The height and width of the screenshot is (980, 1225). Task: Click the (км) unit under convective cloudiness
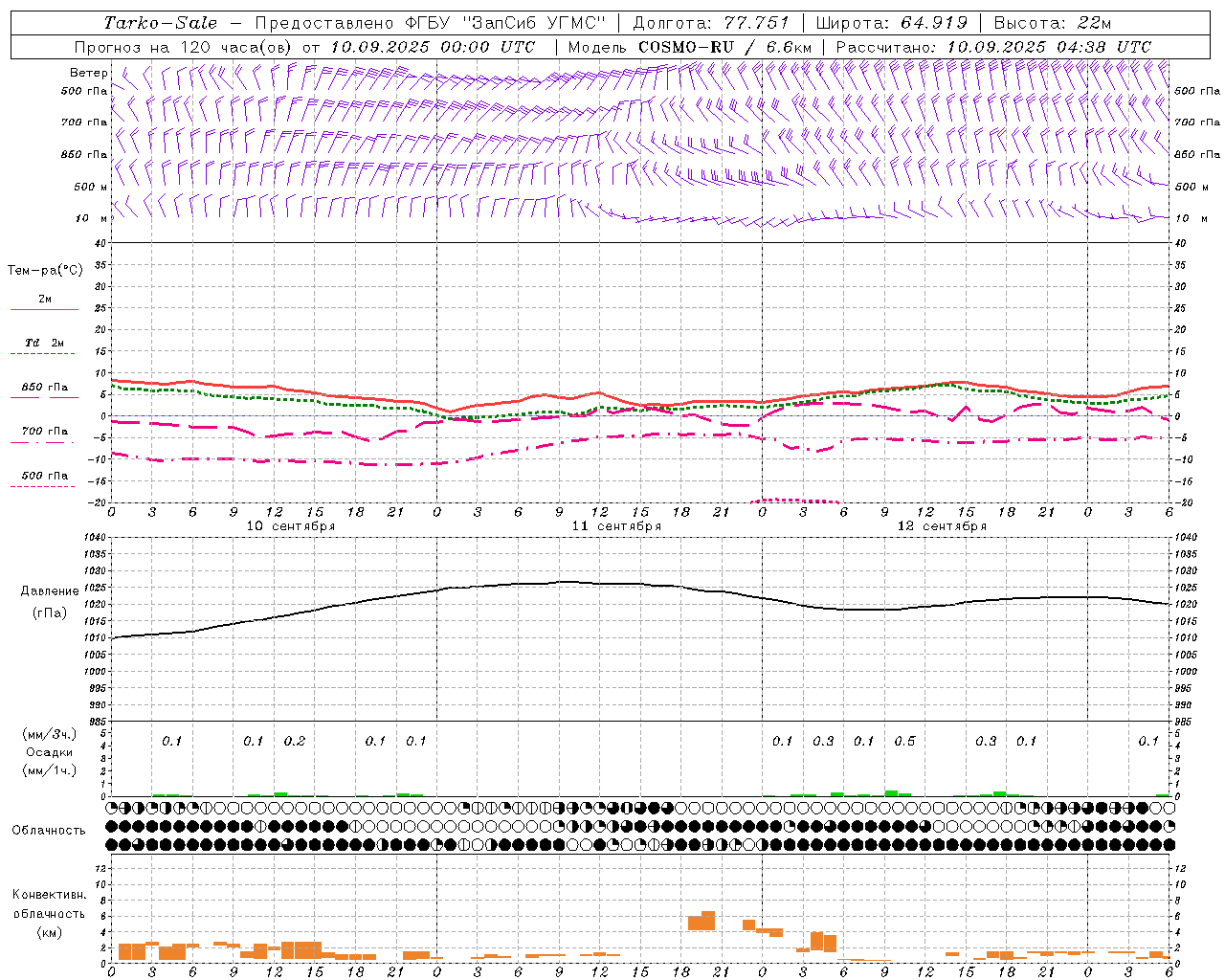click(49, 932)
